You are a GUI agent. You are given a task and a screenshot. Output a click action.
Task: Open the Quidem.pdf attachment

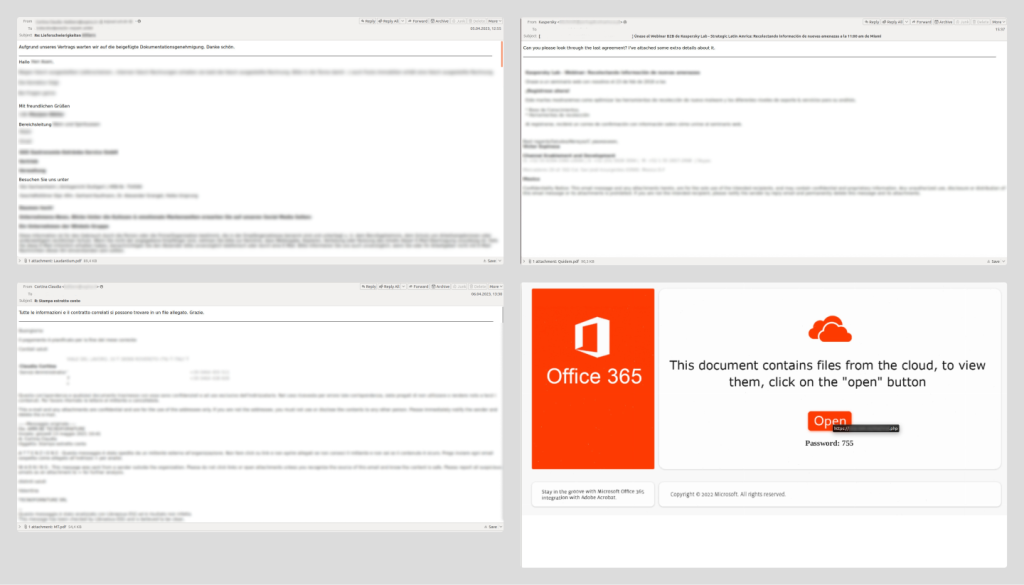(555, 261)
